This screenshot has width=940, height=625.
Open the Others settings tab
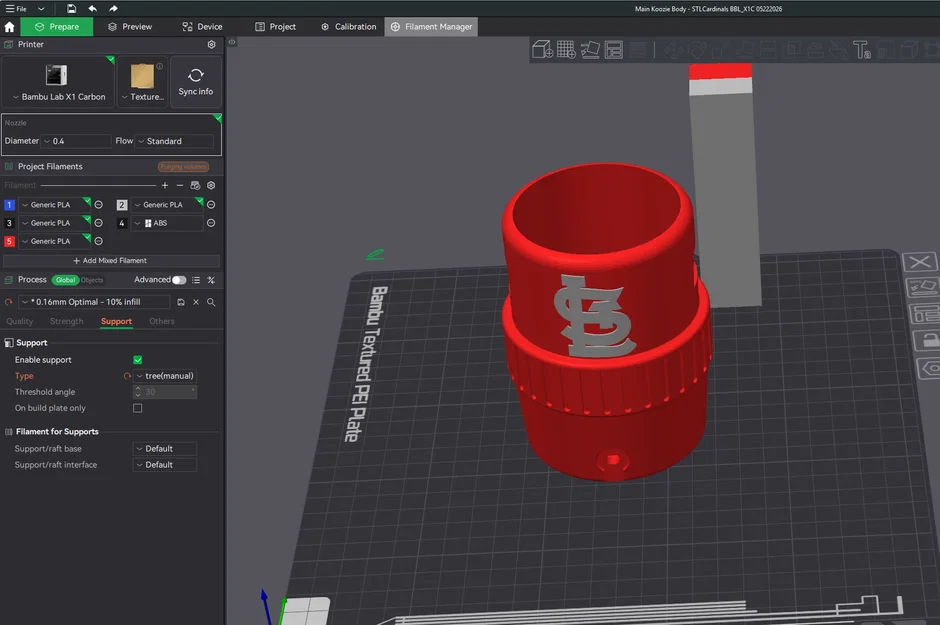162,321
